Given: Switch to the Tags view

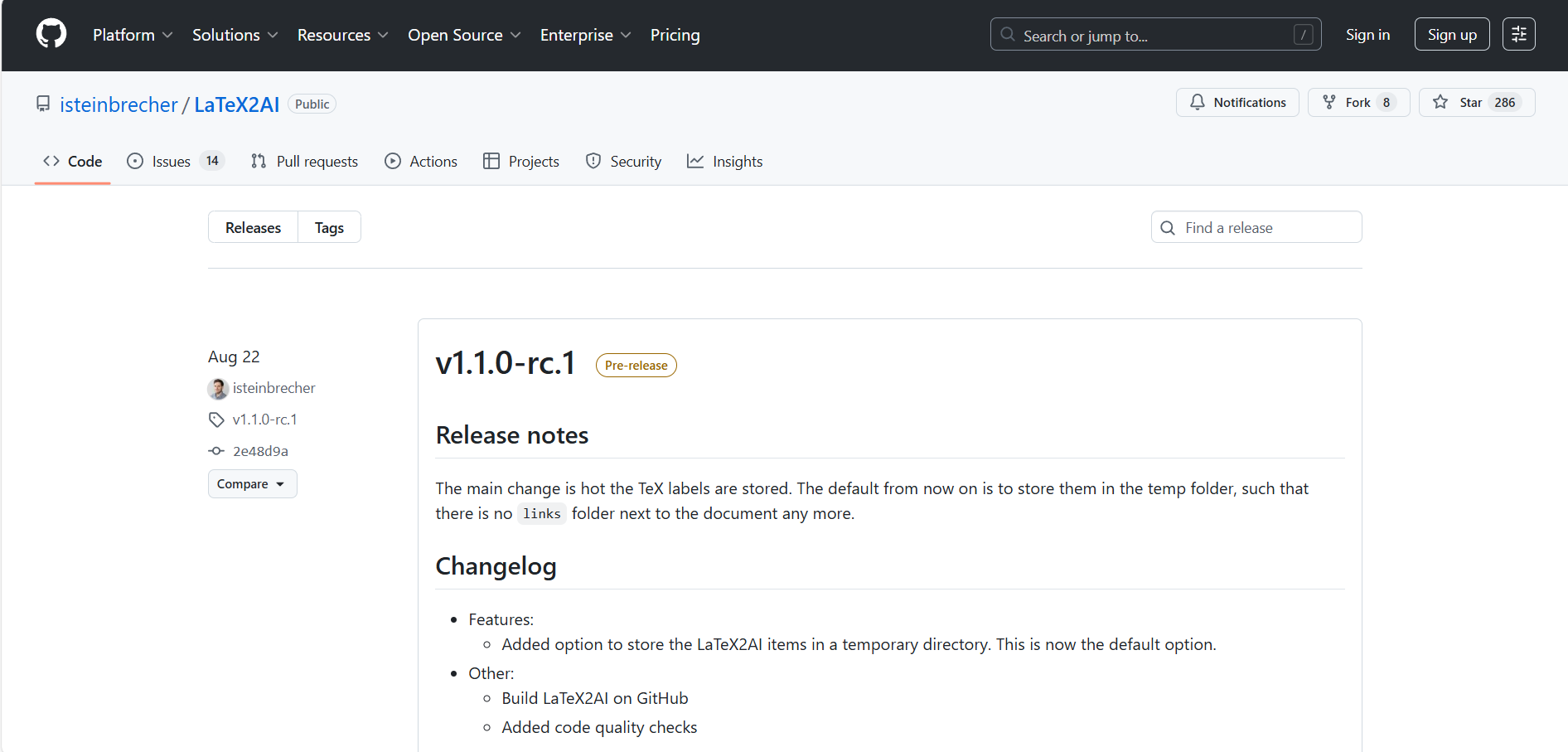Looking at the screenshot, I should pyautogui.click(x=329, y=227).
